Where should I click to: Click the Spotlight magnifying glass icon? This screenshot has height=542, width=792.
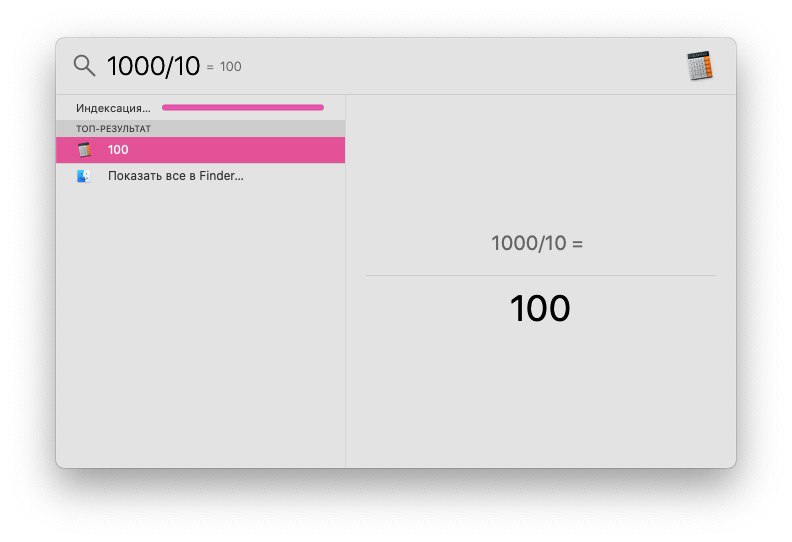click(84, 66)
